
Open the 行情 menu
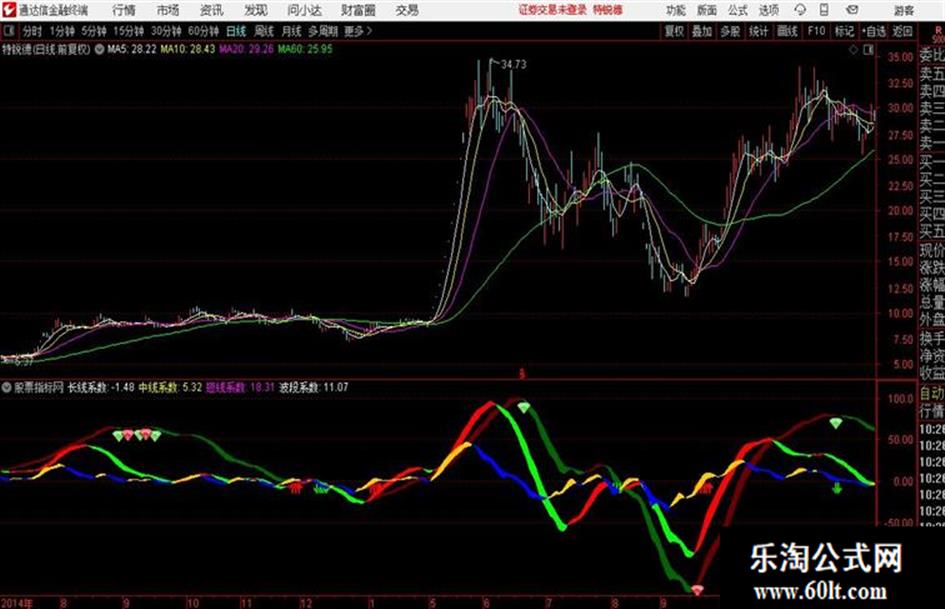point(124,10)
